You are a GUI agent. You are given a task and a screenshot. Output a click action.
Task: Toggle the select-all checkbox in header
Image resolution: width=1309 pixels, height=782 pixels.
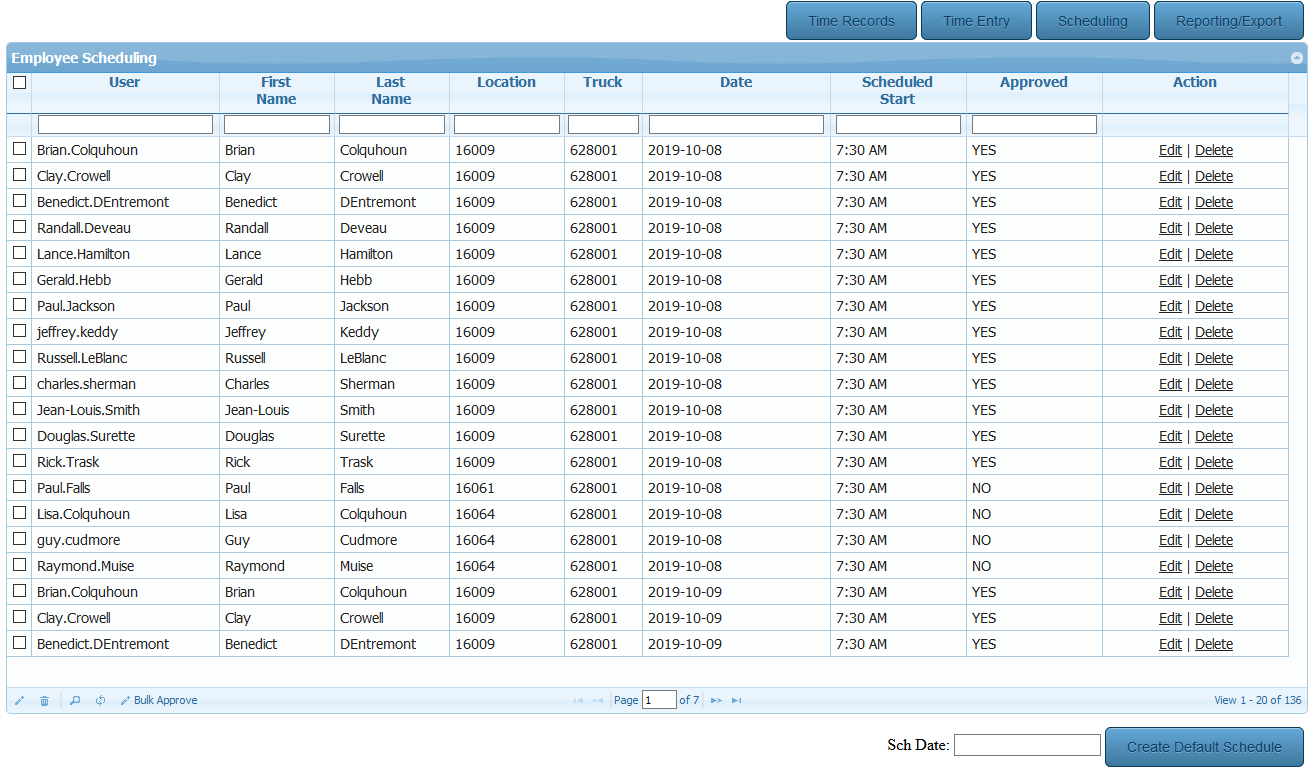(x=19, y=83)
